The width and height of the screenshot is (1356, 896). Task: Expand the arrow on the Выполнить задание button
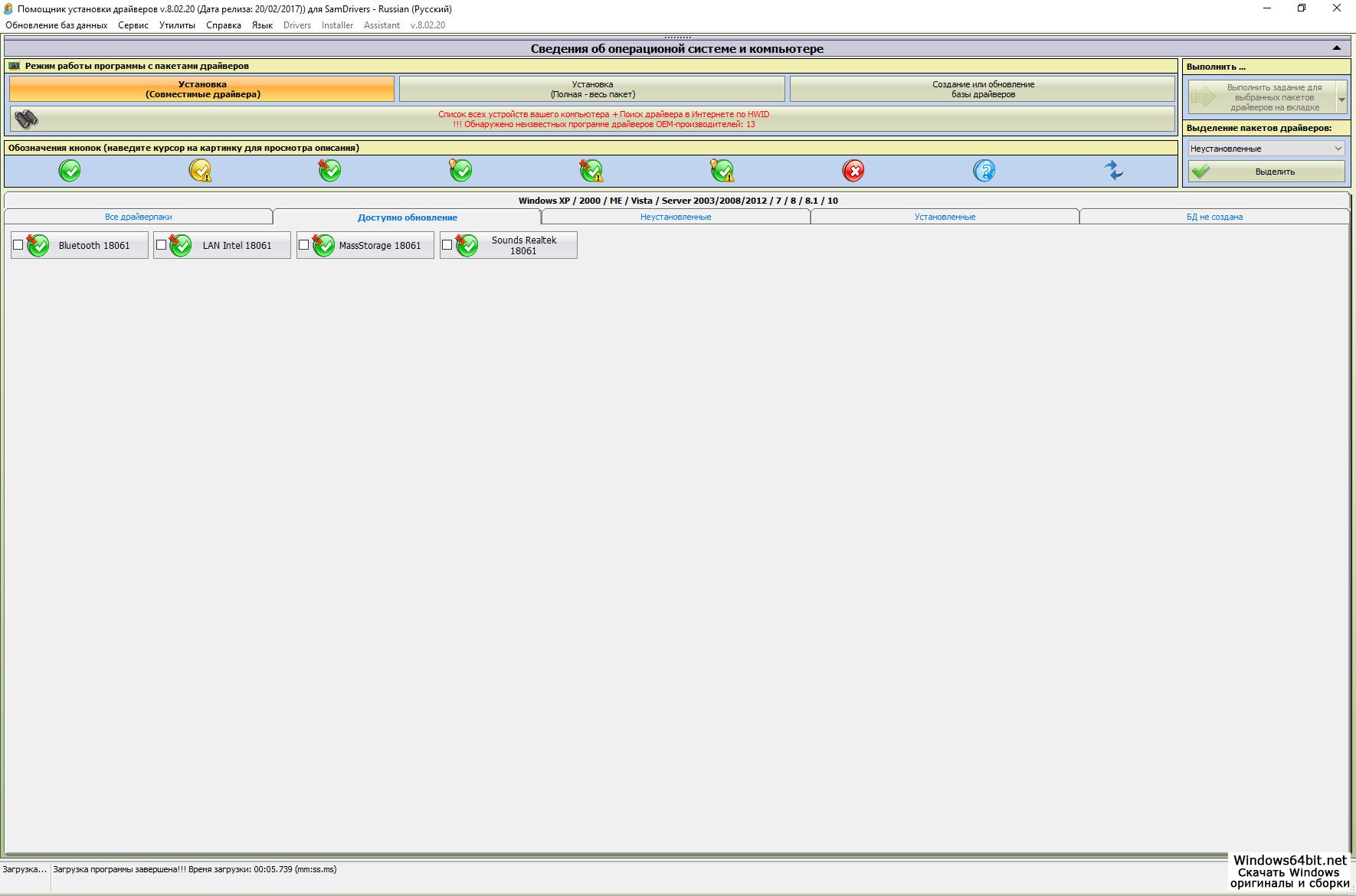coord(1341,98)
